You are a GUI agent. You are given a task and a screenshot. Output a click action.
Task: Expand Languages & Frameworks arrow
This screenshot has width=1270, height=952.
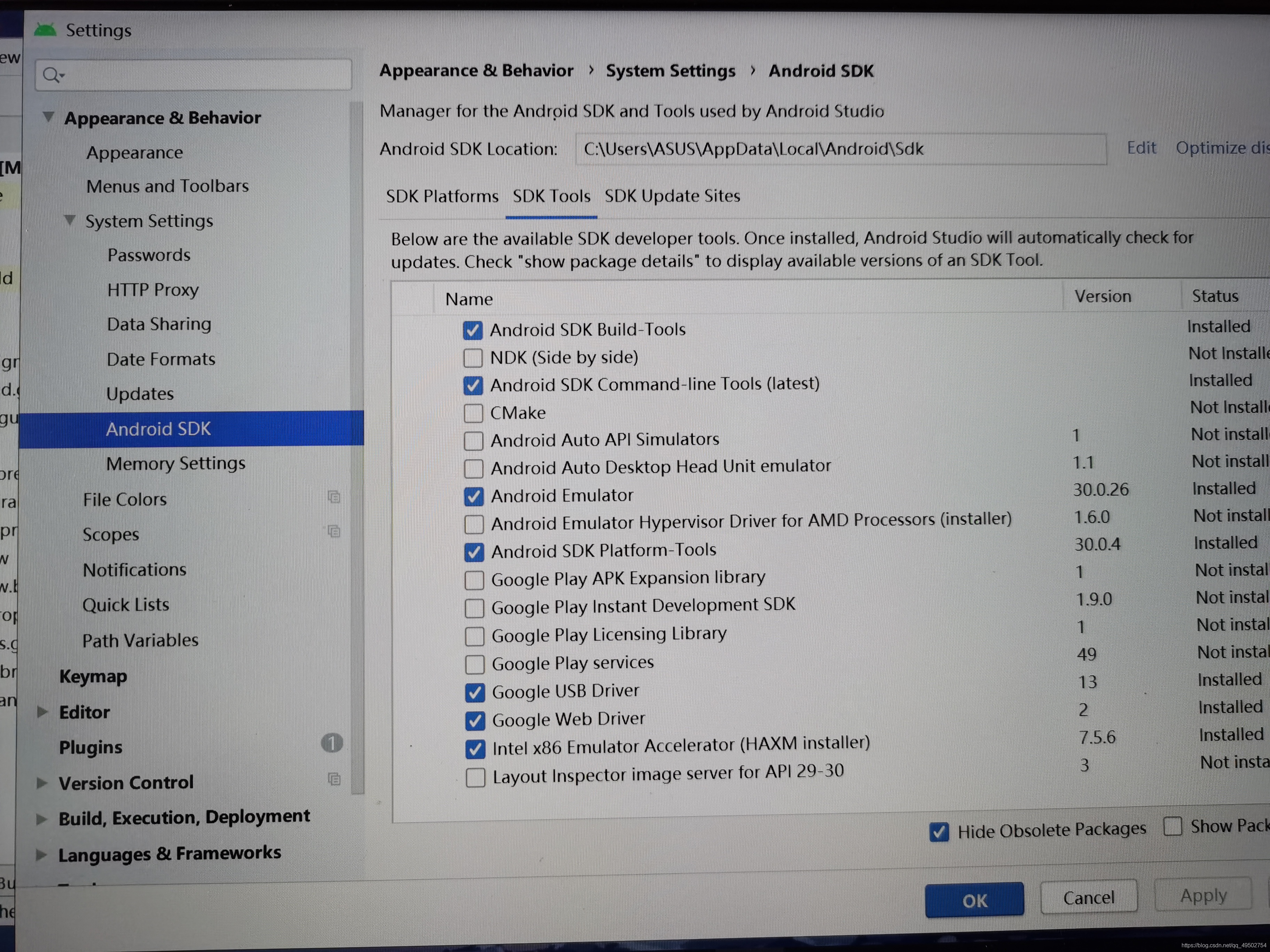point(41,855)
